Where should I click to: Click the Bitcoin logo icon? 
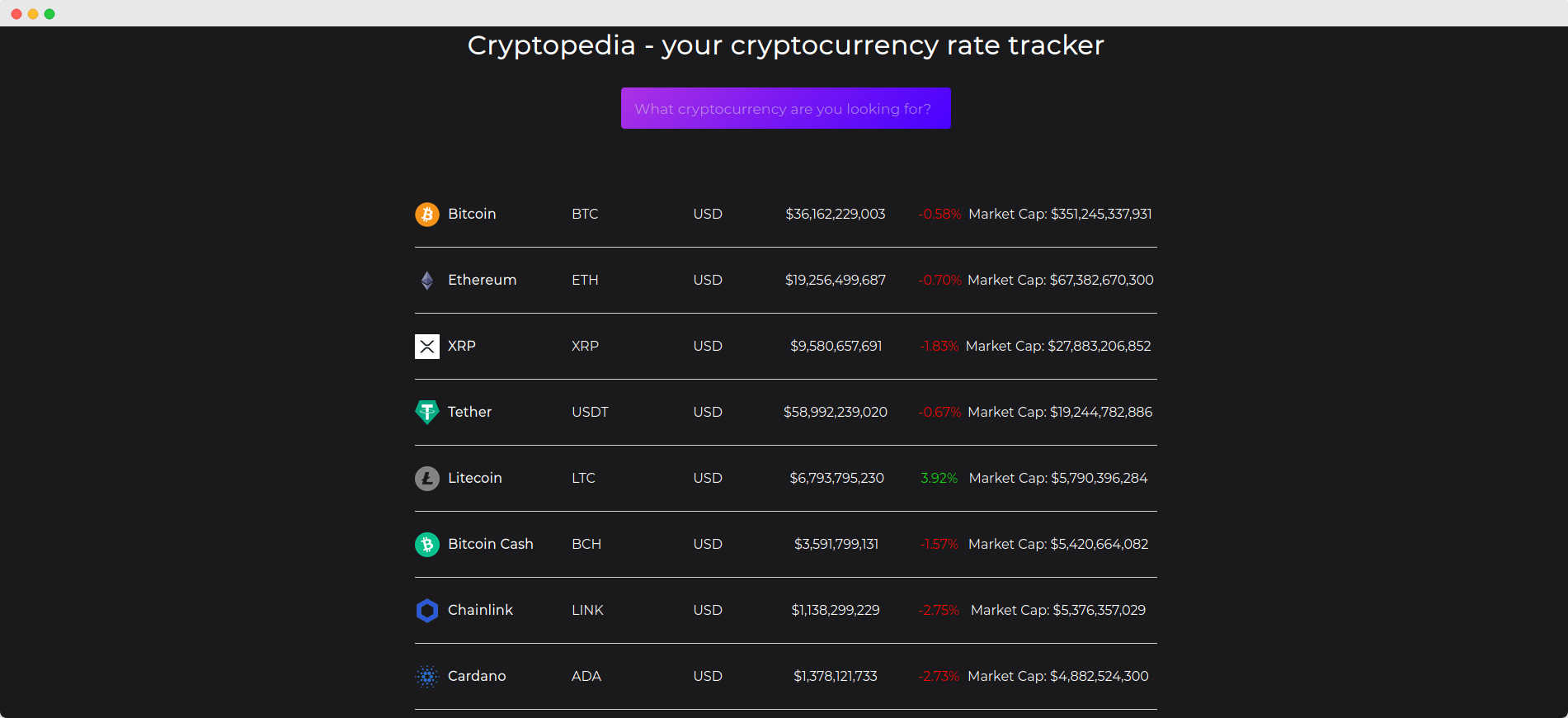(427, 215)
